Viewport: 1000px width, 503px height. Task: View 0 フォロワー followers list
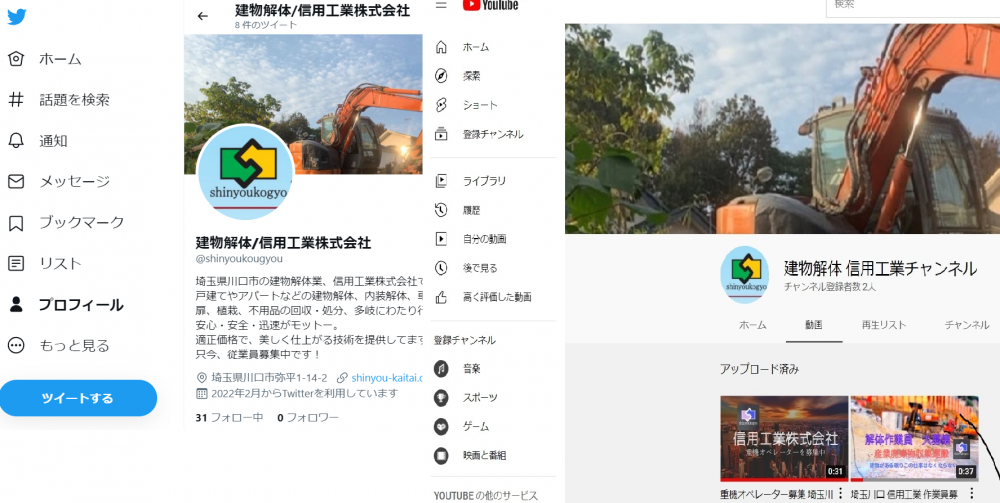click(x=308, y=418)
